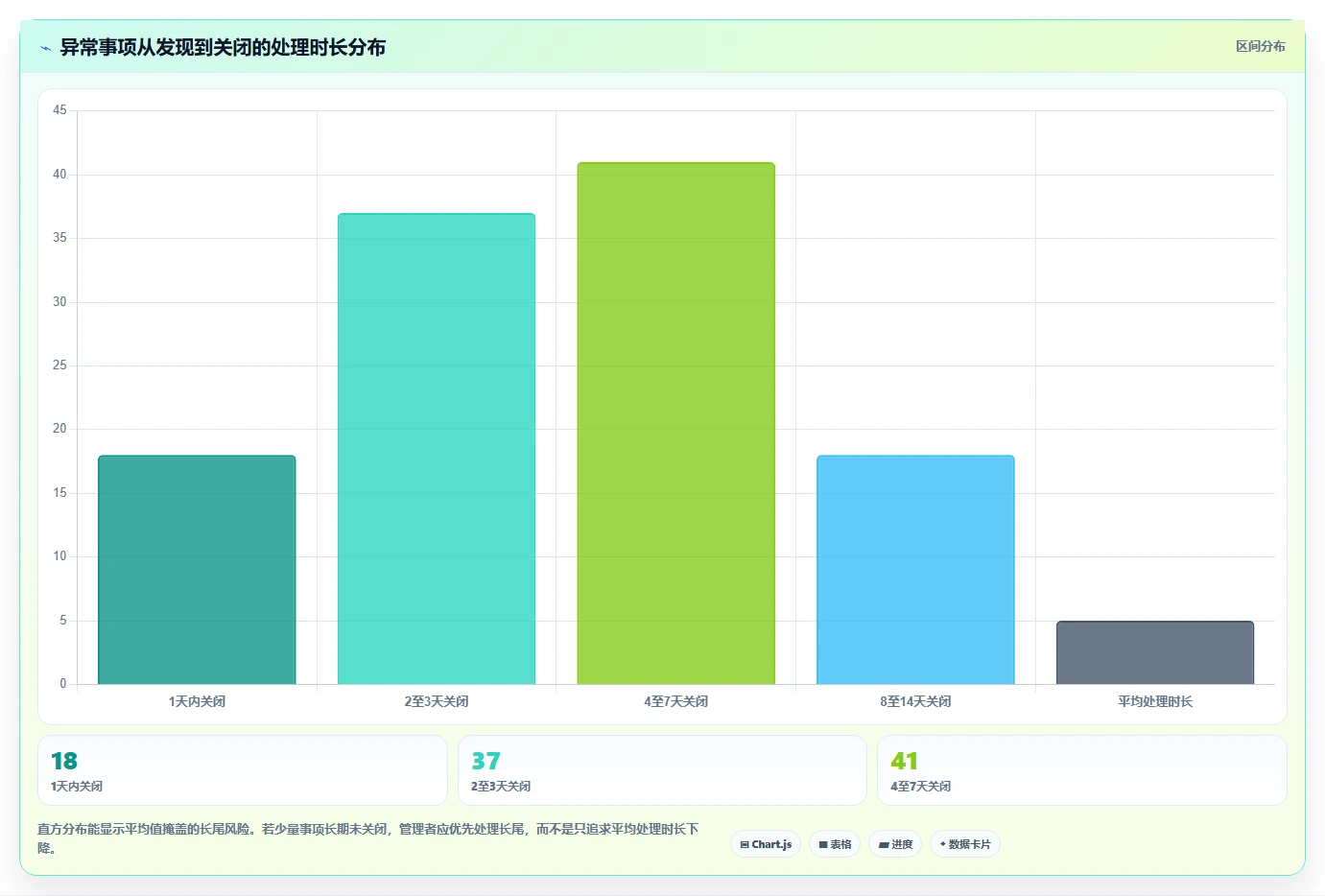Click the y-axis value 40
Image resolution: width=1325 pixels, height=896 pixels.
[59, 175]
